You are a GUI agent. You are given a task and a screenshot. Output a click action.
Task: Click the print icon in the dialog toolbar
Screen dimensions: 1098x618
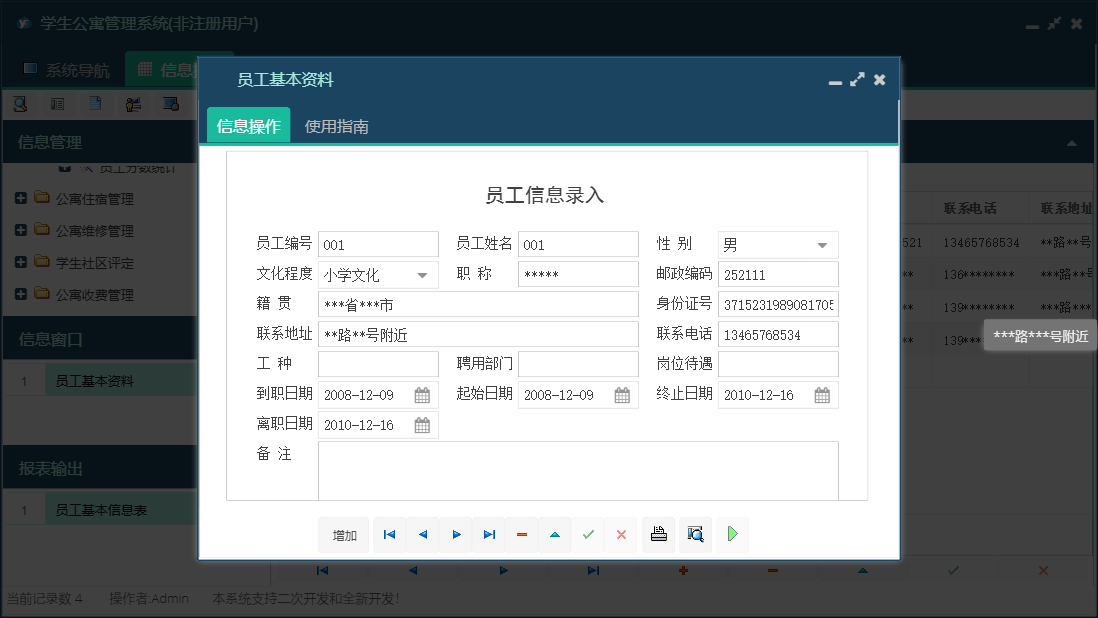click(658, 535)
